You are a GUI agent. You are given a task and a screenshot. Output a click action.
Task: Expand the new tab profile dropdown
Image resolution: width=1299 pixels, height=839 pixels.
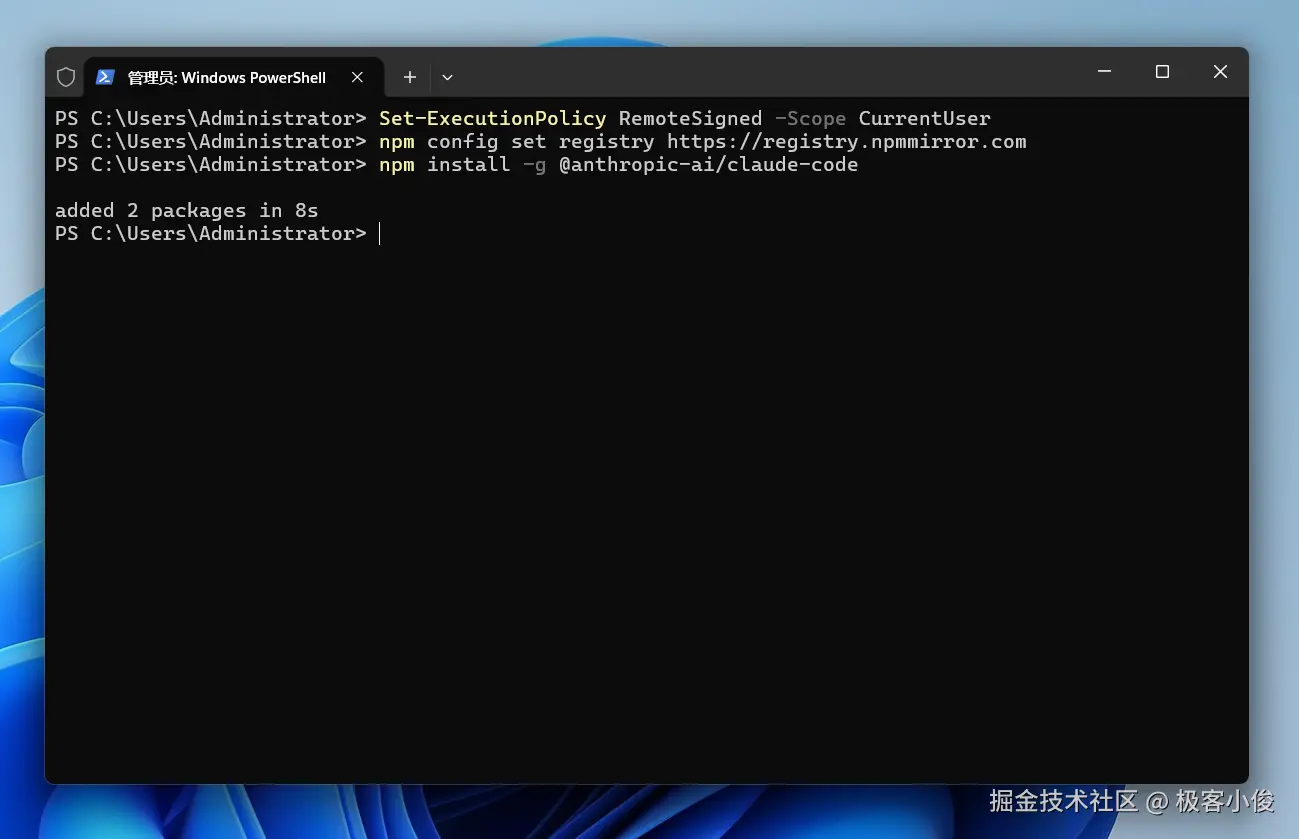(x=447, y=77)
